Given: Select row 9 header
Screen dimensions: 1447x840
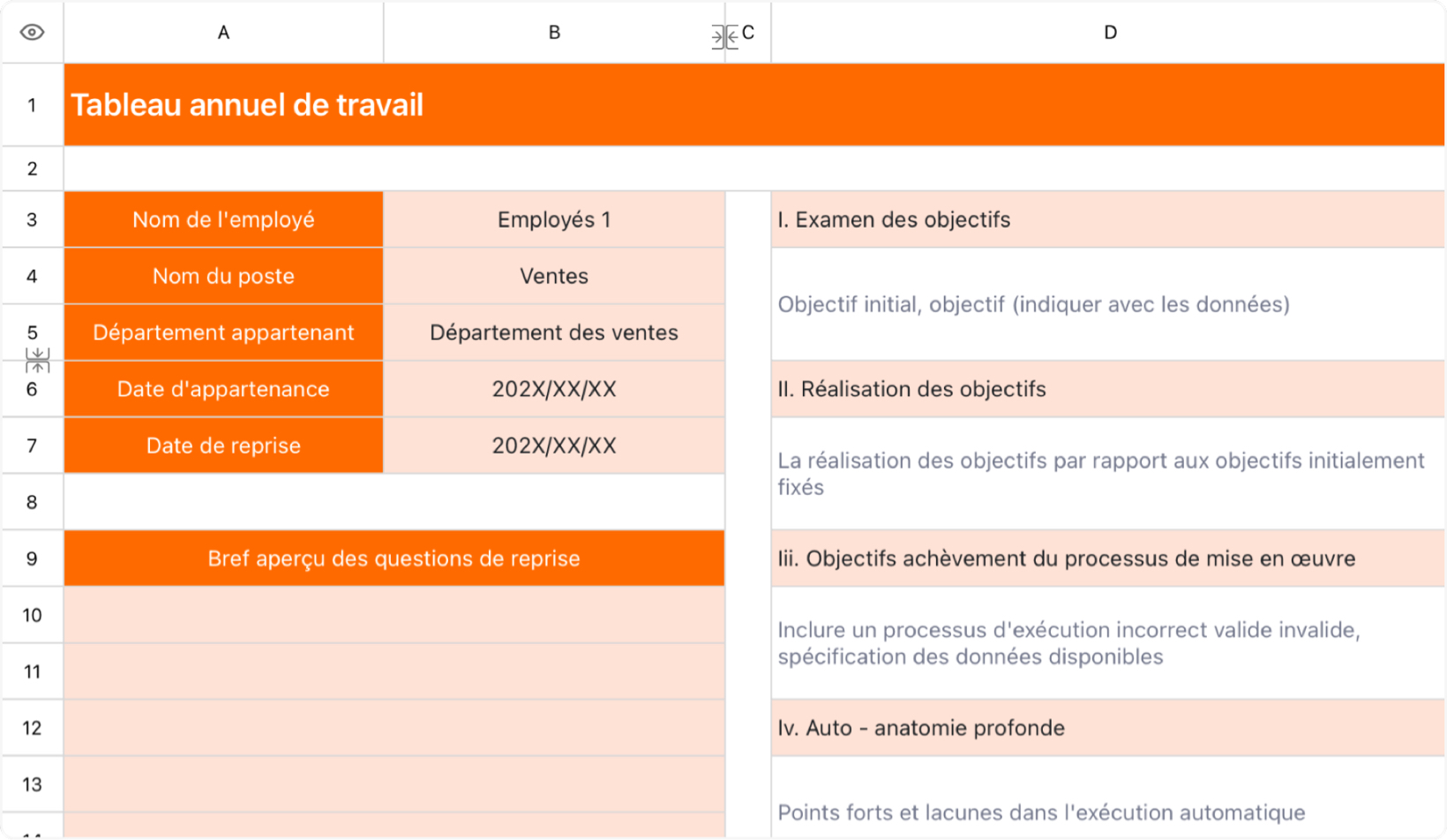Looking at the screenshot, I should pyautogui.click(x=32, y=559).
